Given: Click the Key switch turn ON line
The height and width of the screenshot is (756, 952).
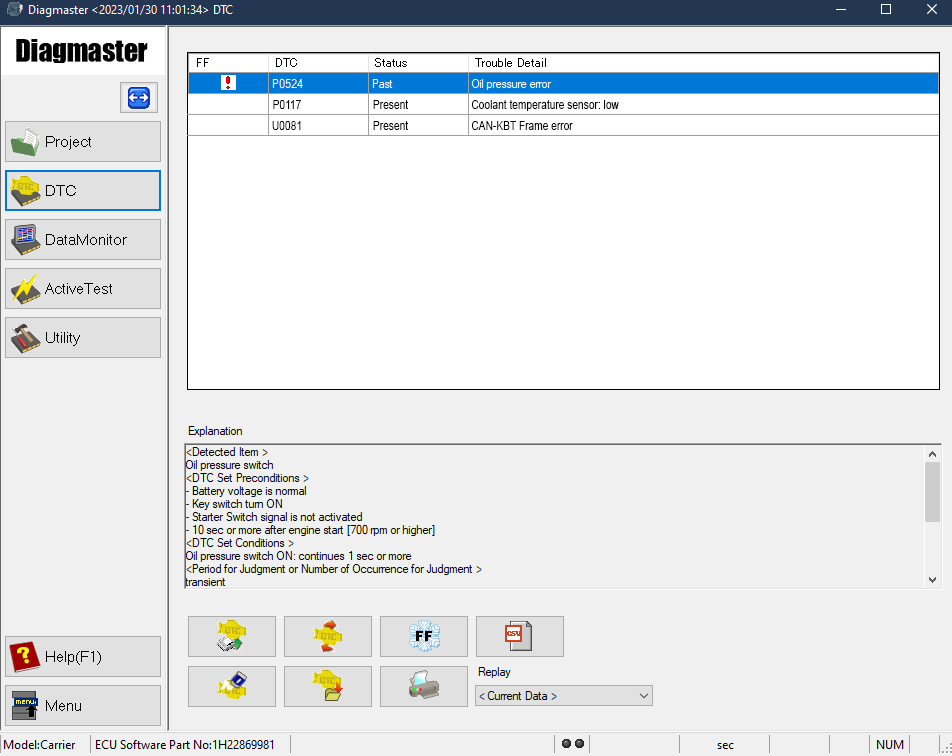Looking at the screenshot, I should click(234, 504).
